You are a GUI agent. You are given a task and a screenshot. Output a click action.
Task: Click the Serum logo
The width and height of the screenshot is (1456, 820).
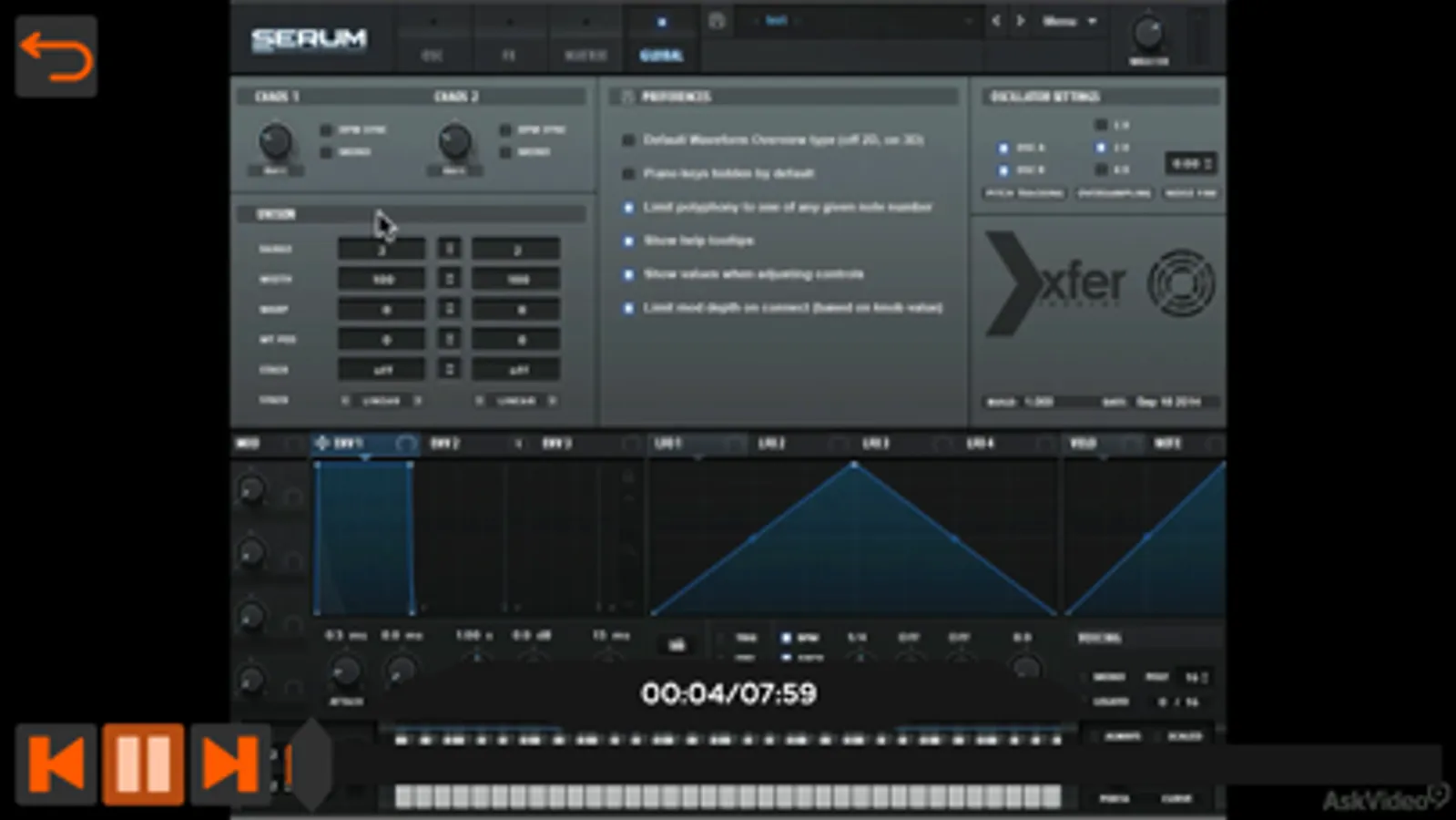[x=309, y=39]
